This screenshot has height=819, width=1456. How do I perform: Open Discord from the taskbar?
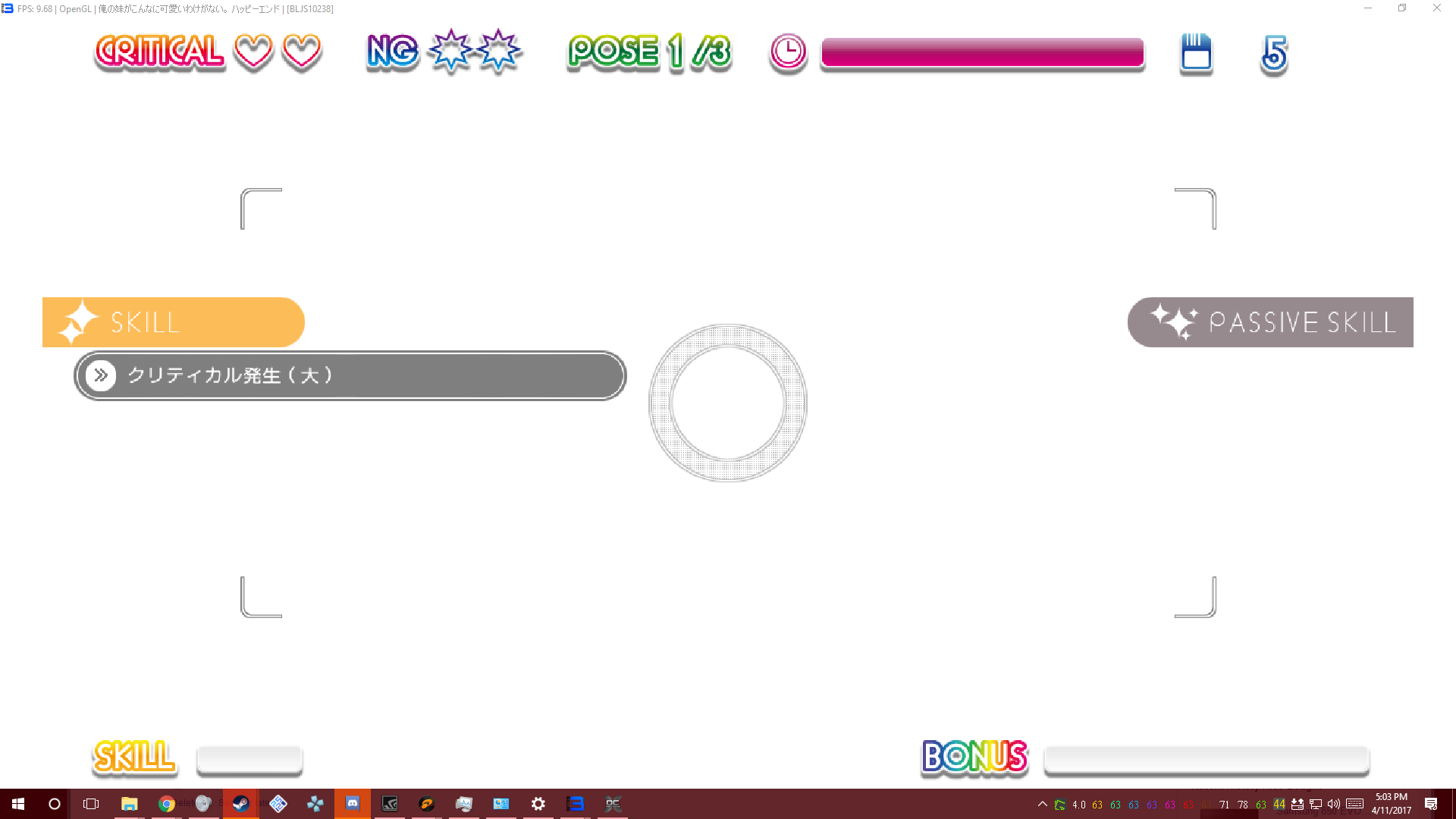click(353, 804)
